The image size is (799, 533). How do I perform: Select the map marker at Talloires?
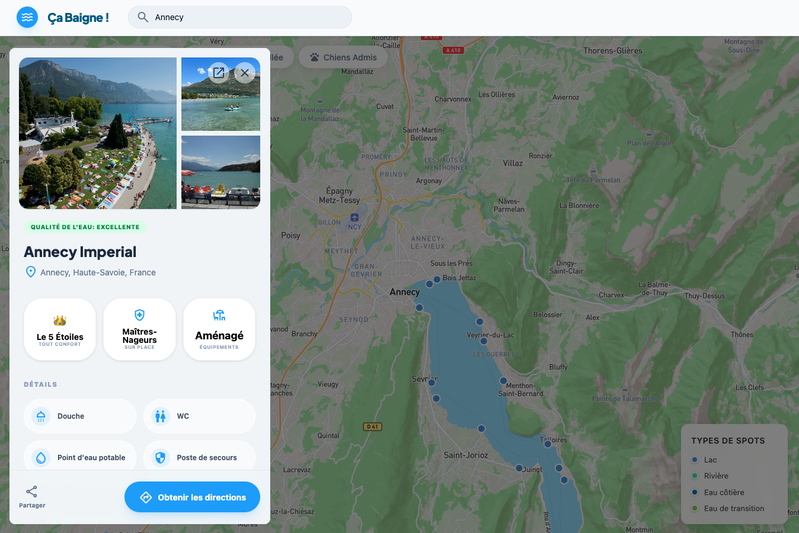548,444
